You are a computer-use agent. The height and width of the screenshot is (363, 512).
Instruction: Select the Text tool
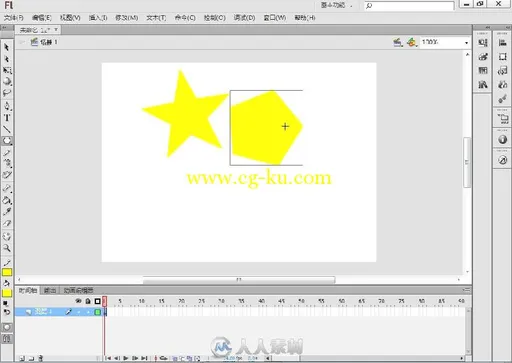pyautogui.click(x=7, y=118)
